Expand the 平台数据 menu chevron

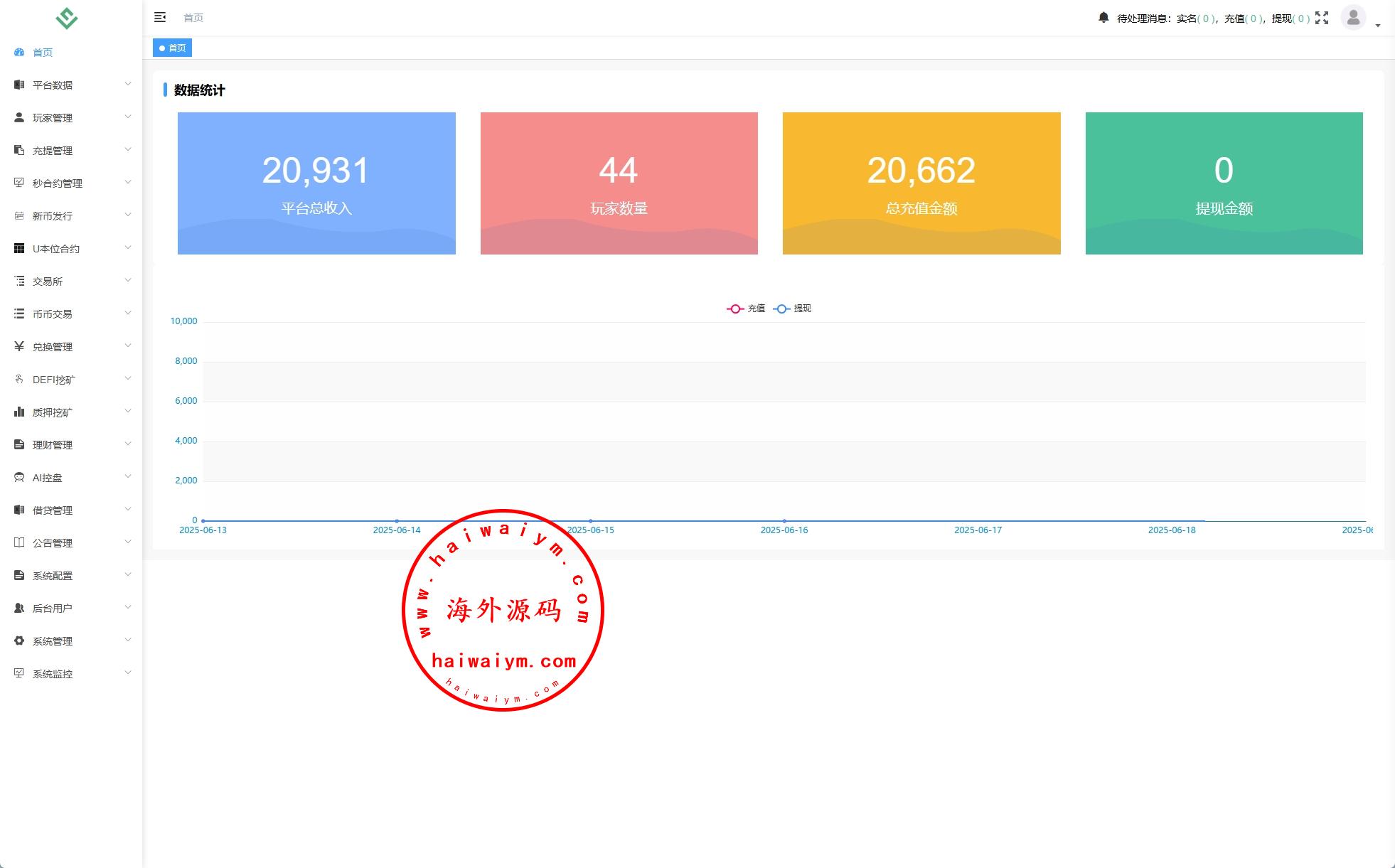tap(128, 84)
